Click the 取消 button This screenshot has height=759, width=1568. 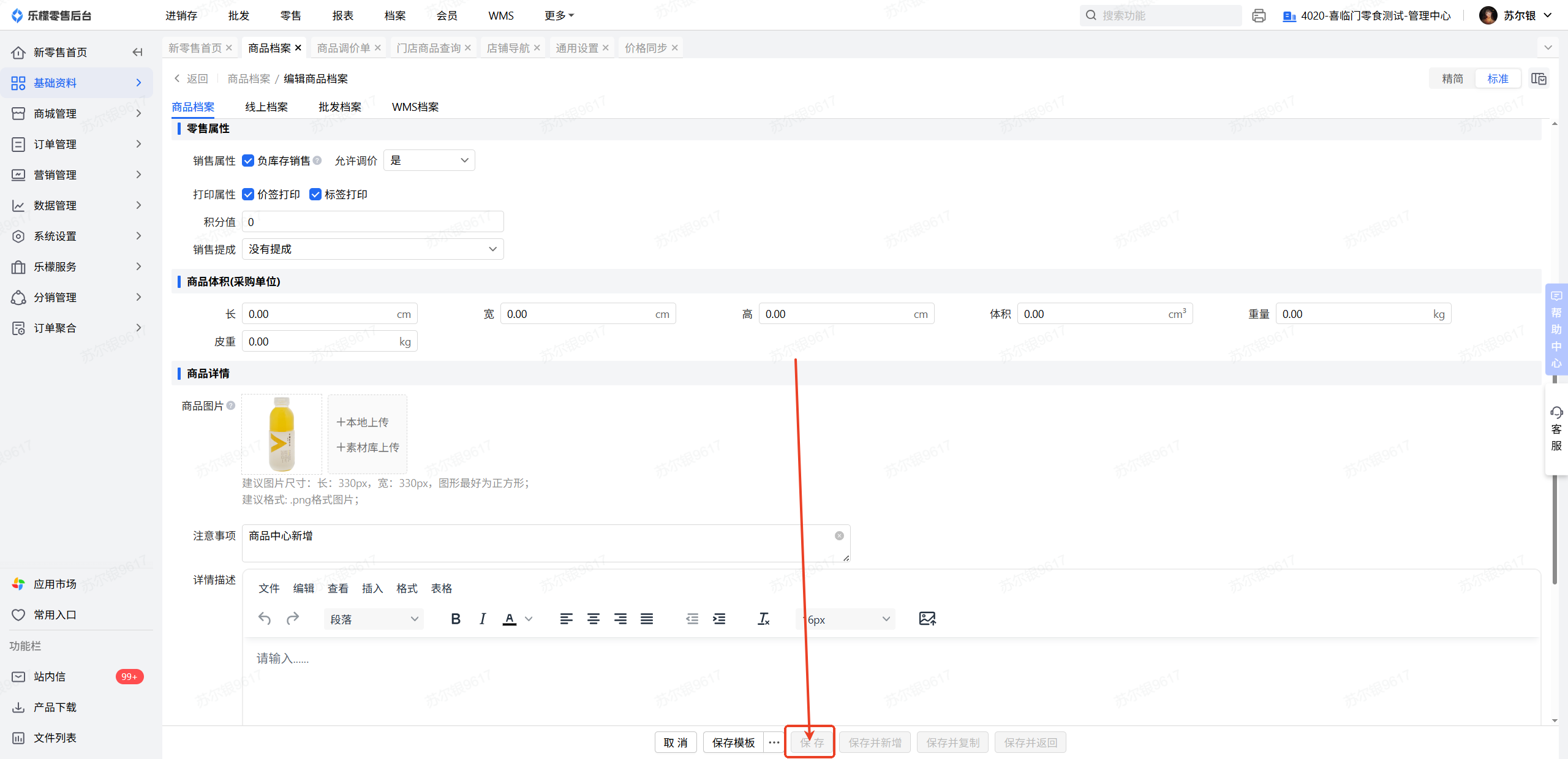[x=676, y=742]
